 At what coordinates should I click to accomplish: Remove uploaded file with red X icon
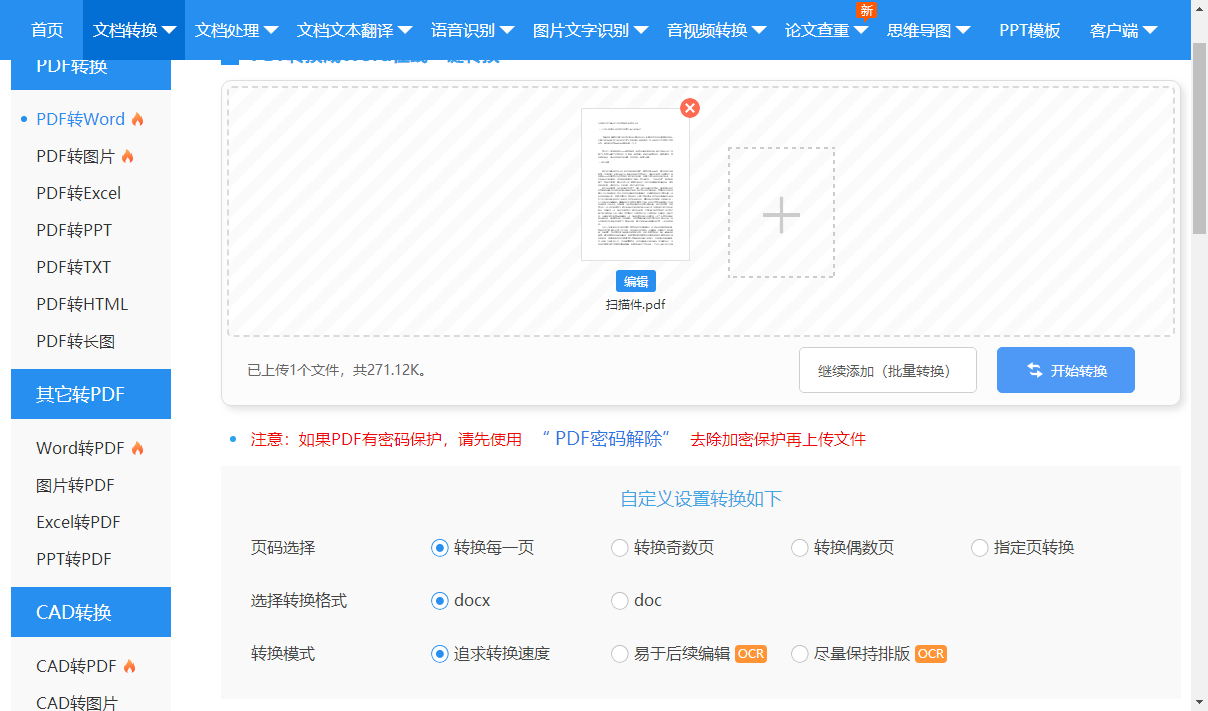[689, 108]
